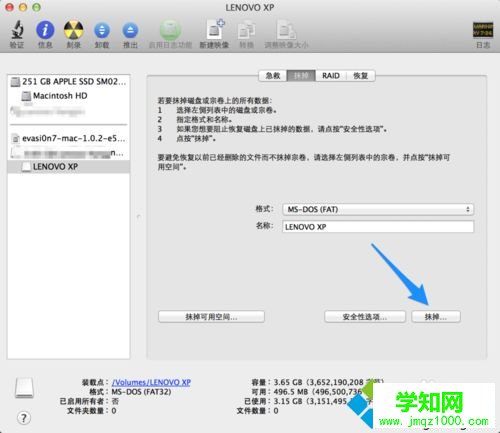The width and height of the screenshot is (500, 433).
Task: Click the MS-DOS (FAT32) format text
Action: (141, 392)
